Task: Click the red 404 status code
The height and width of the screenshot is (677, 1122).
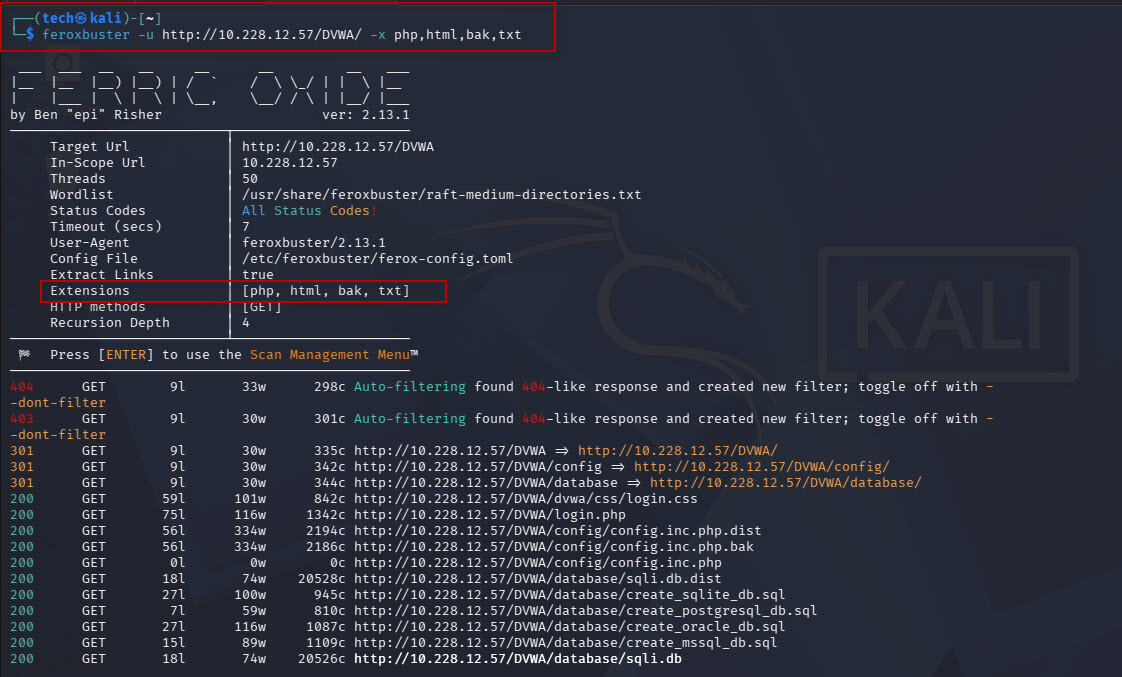Action: coord(21,386)
